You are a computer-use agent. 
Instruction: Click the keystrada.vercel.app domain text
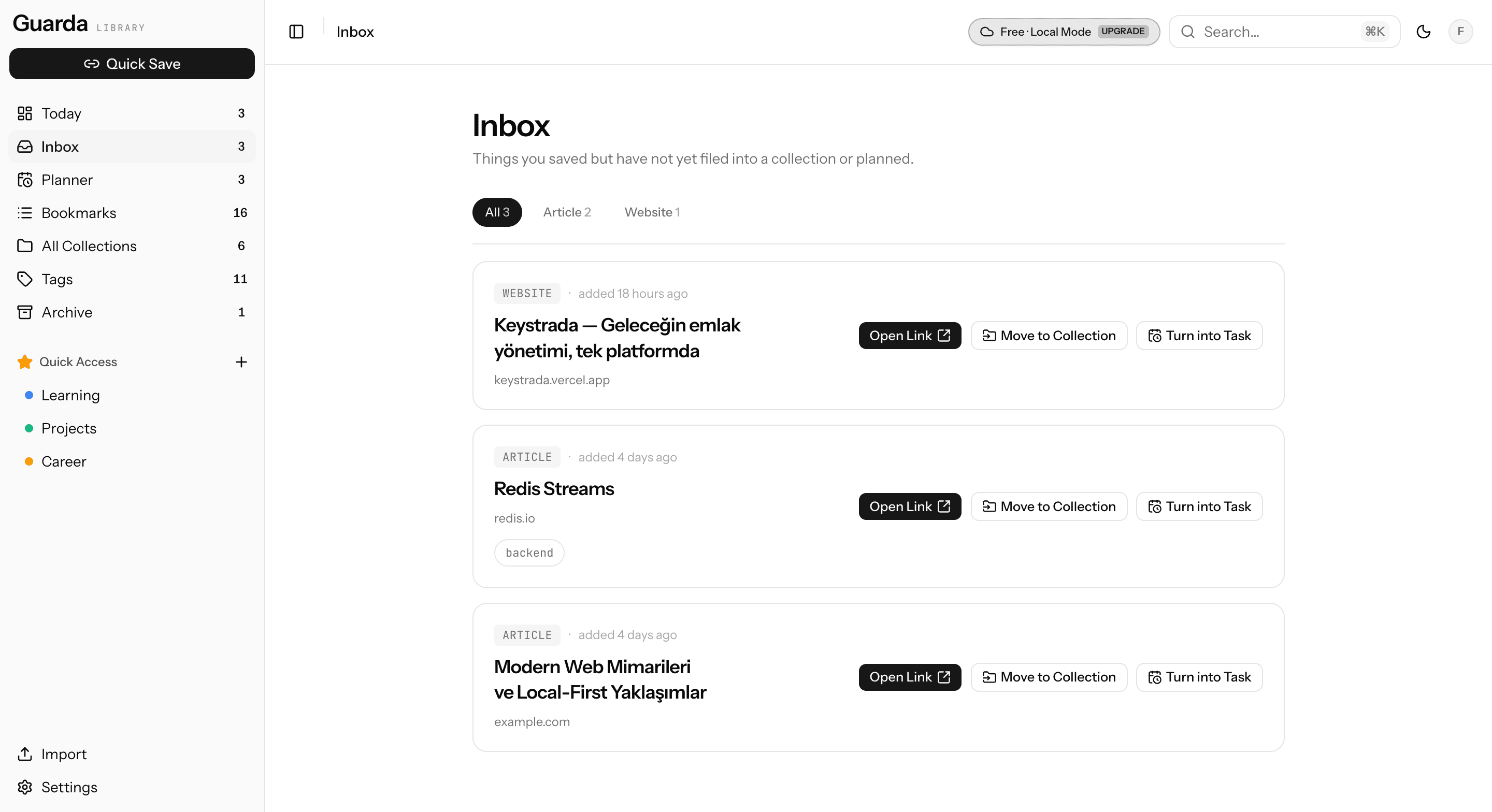[x=551, y=381]
